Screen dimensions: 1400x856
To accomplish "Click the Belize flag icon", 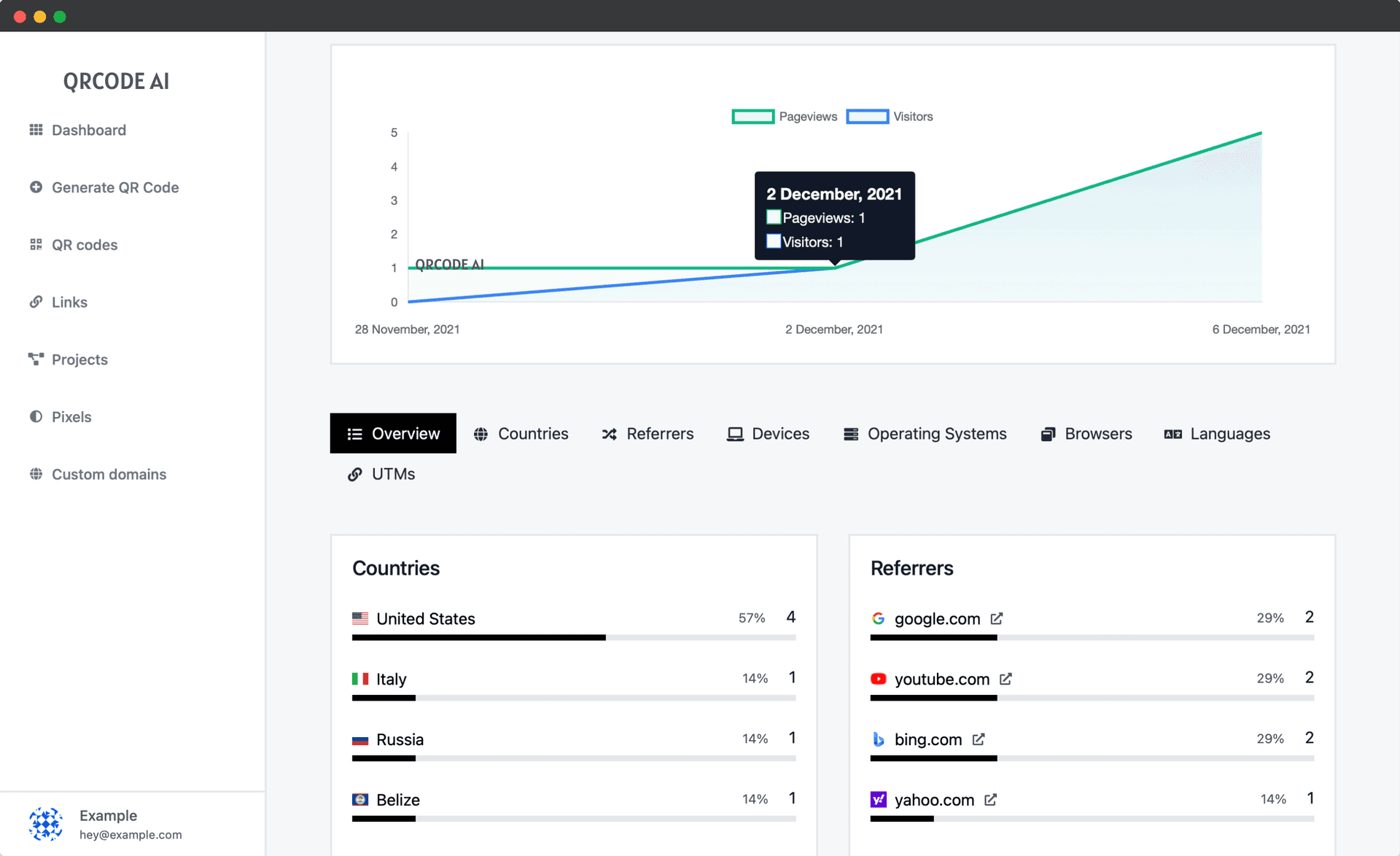I will point(360,800).
